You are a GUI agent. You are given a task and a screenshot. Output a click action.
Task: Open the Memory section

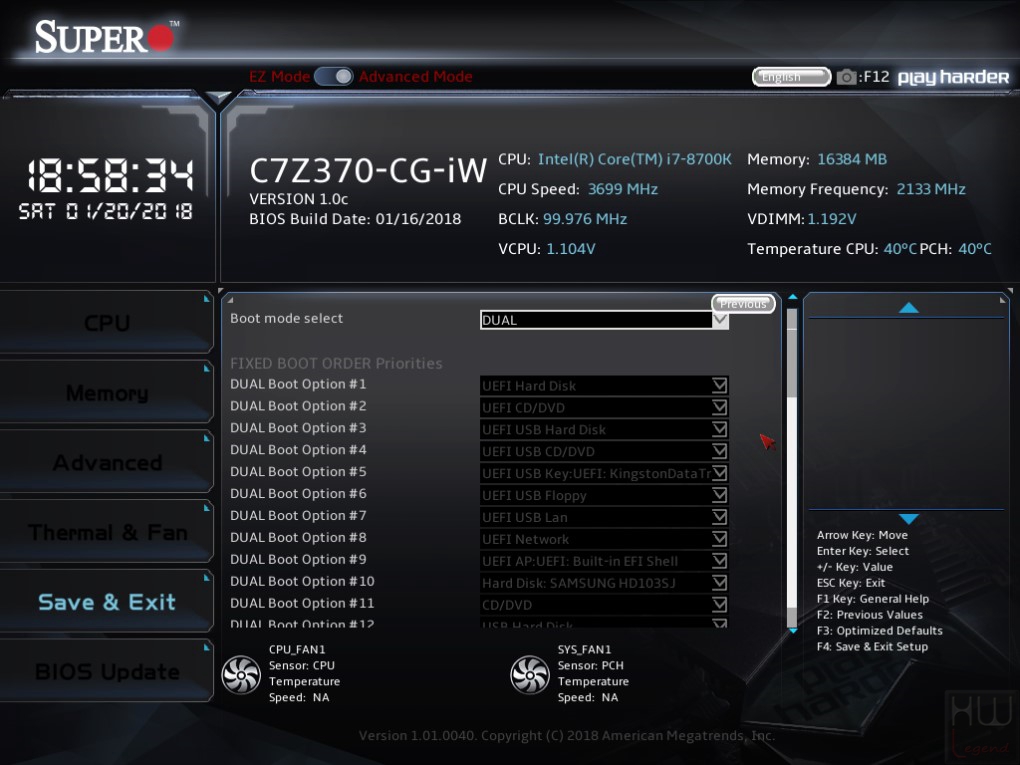(107, 393)
